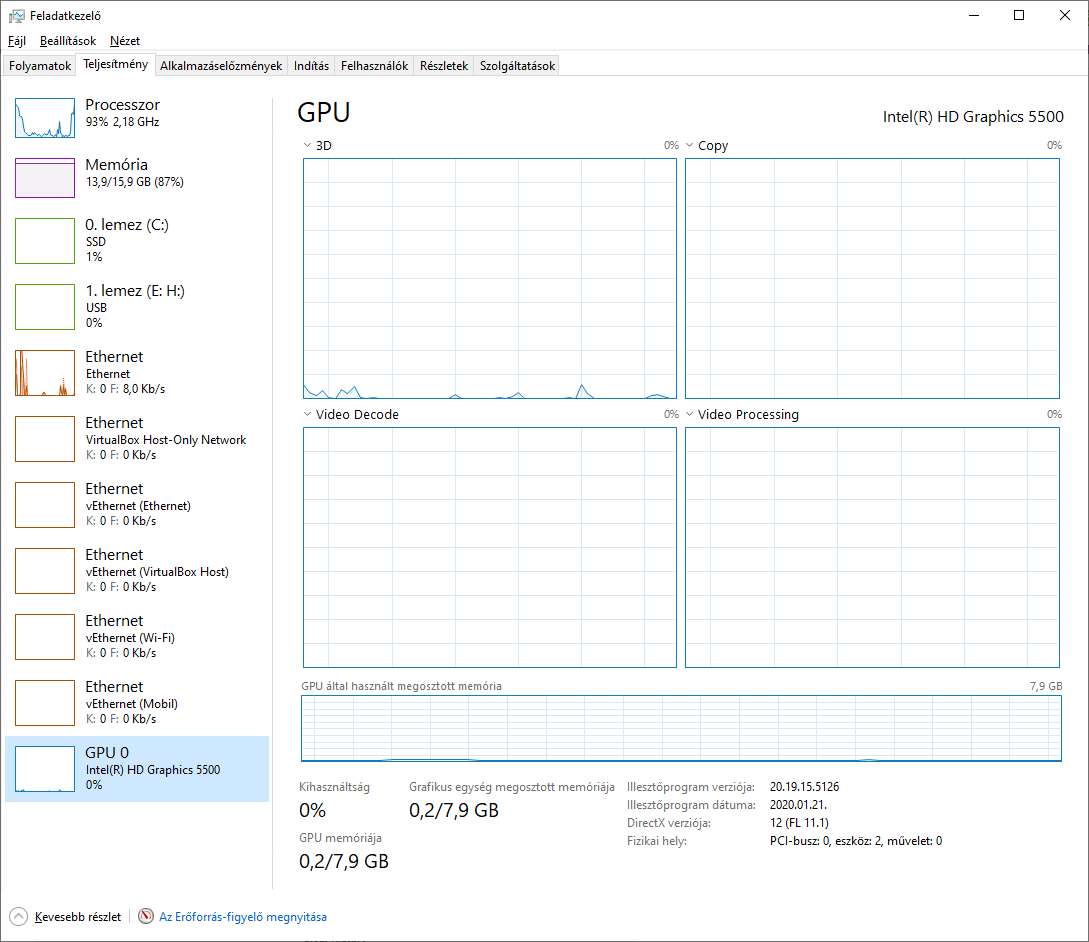Screen dimensions: 1089x942
Task: Switch to the Szolgáltatások tab
Action: (x=517, y=65)
